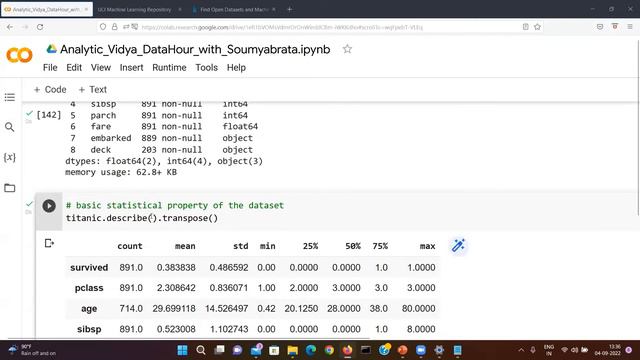Select the 'pclass' row label
The height and width of the screenshot is (360, 640).
click(89, 288)
